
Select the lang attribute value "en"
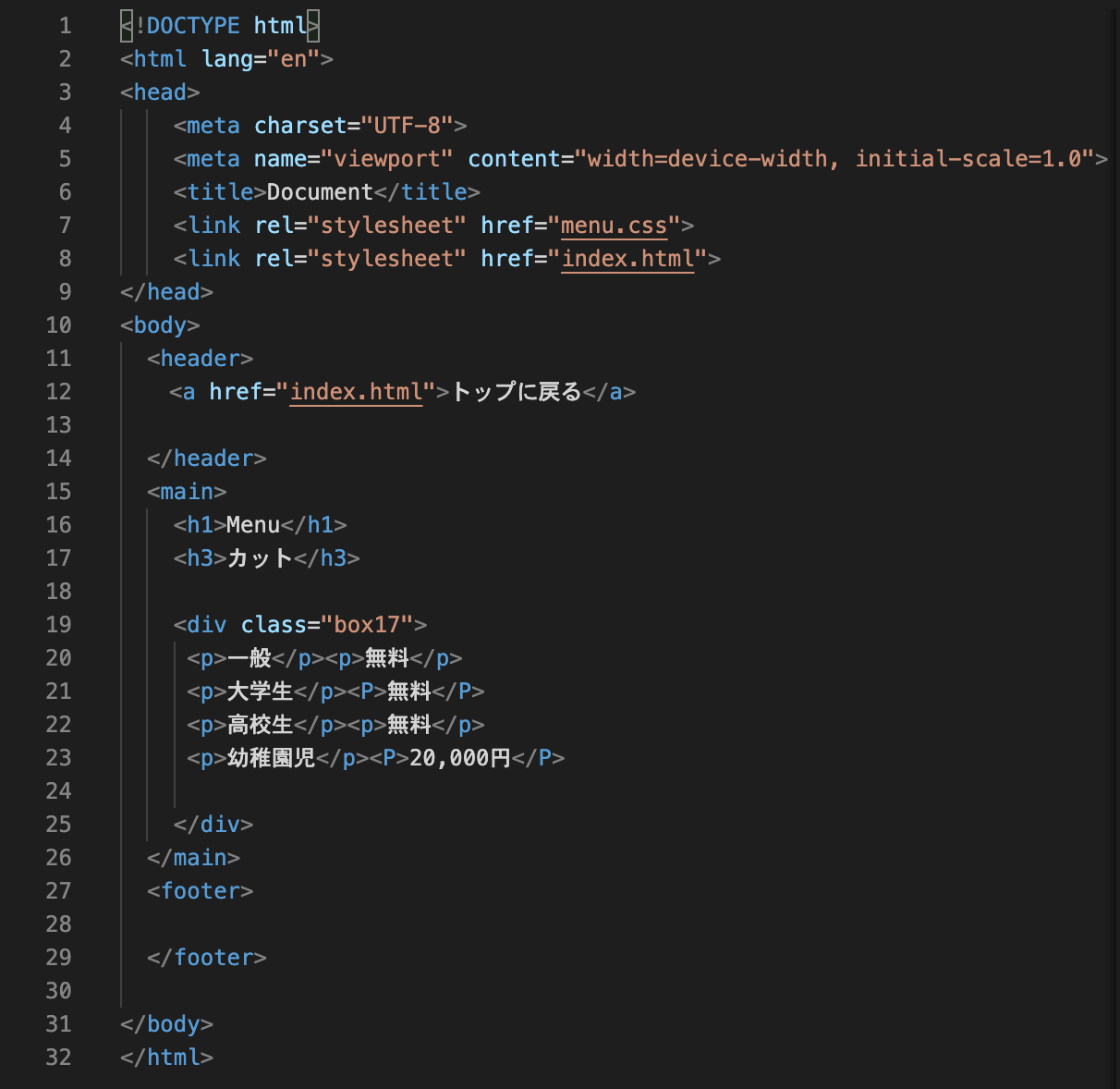pos(294,59)
